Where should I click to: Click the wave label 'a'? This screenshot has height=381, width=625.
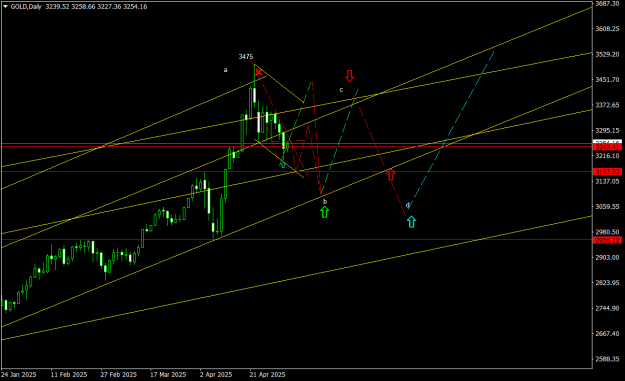pos(225,70)
